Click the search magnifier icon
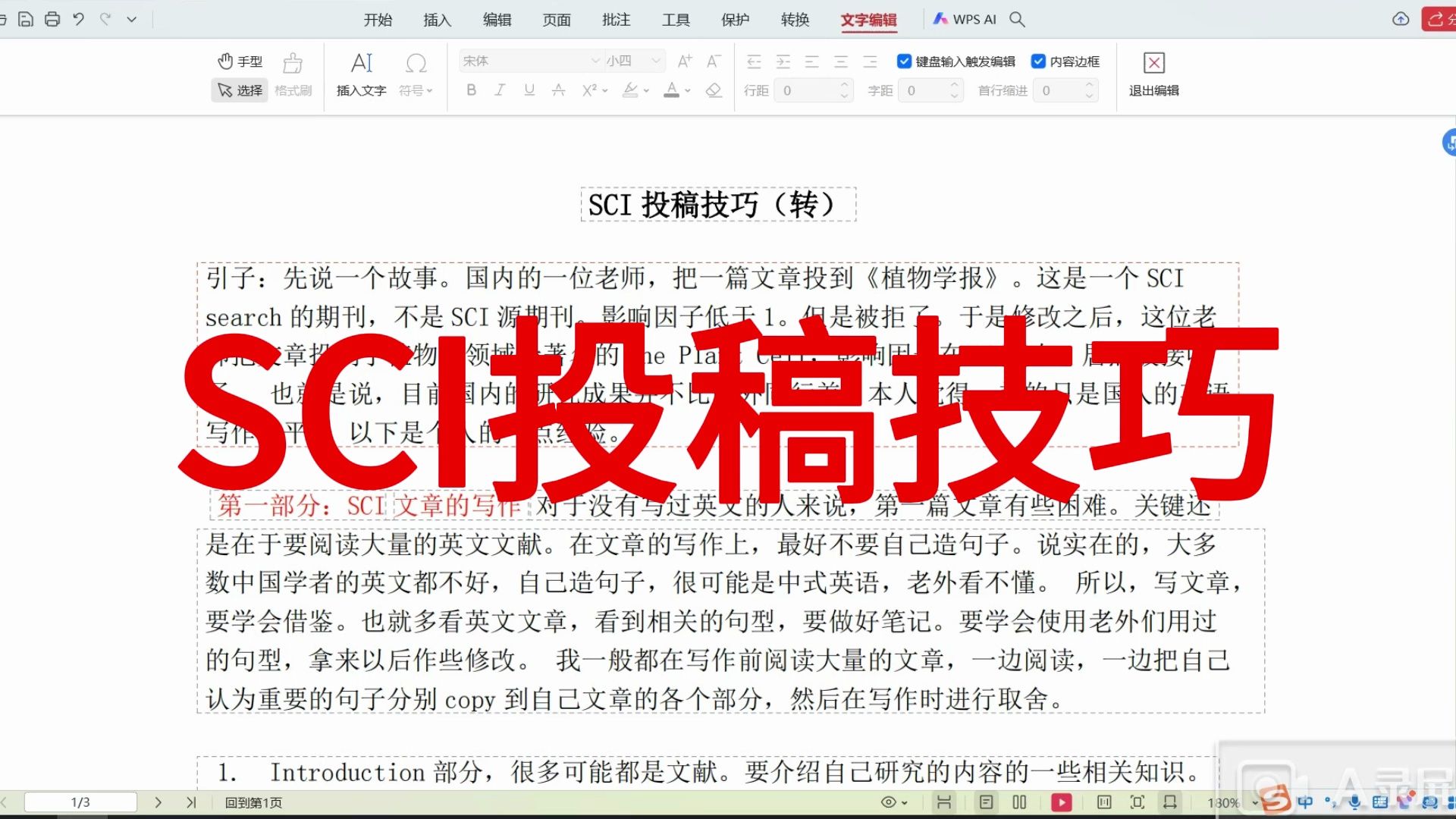 tap(1017, 20)
